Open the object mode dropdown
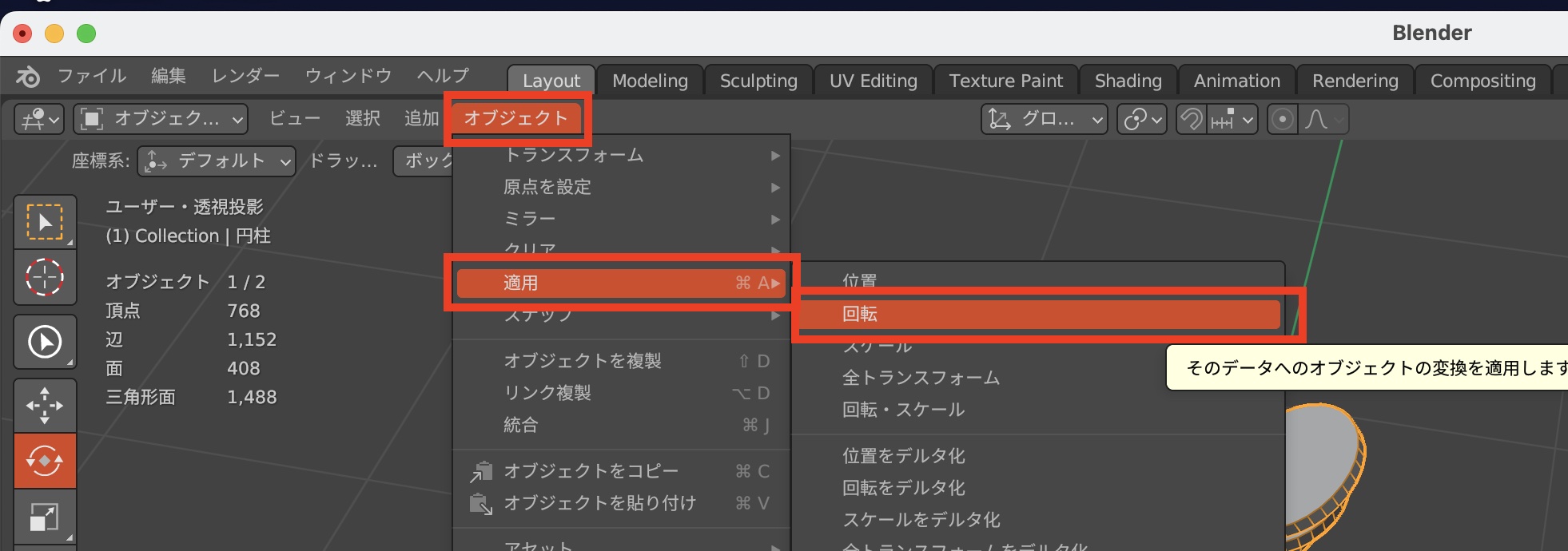The height and width of the screenshot is (551, 1568). 161,119
